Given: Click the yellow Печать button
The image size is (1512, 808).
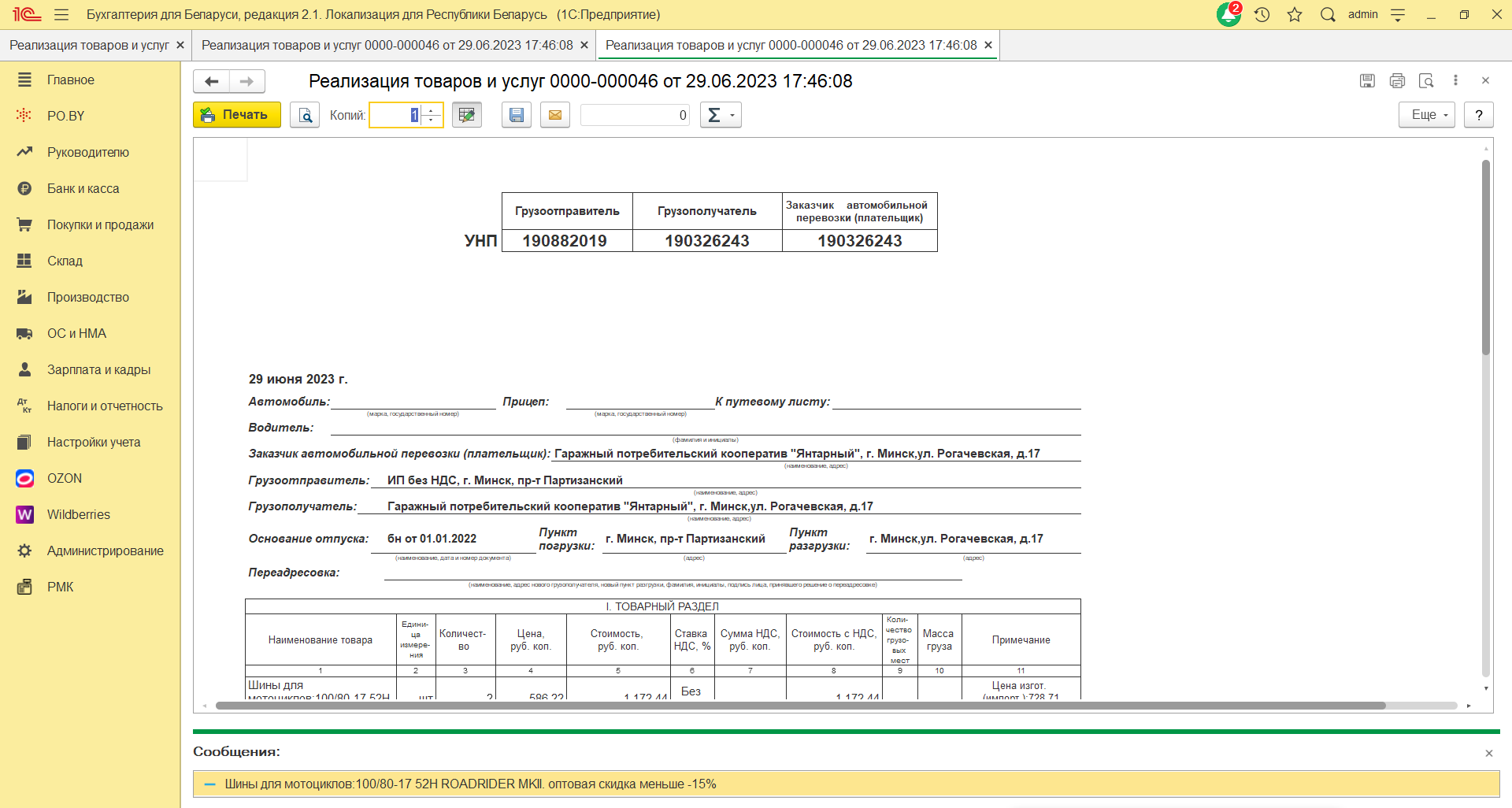Looking at the screenshot, I should coord(237,115).
